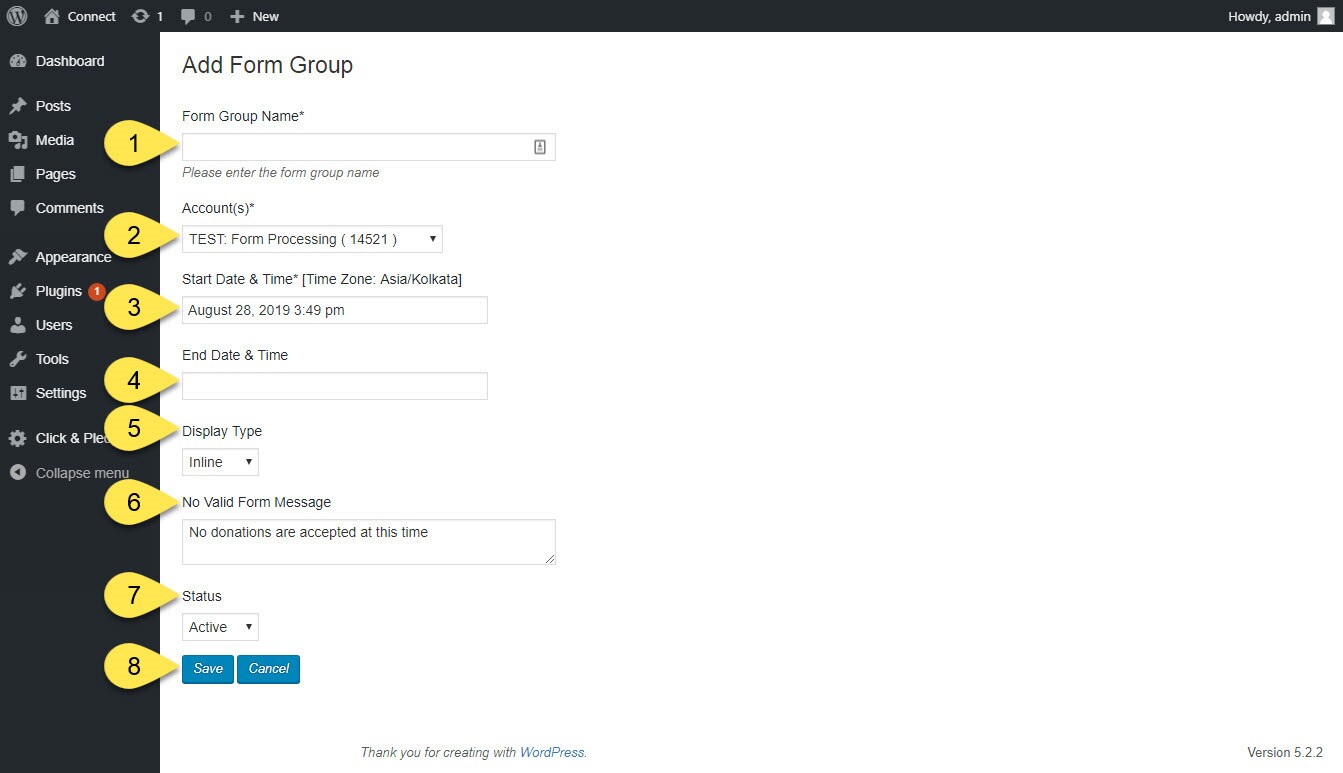Focus the End Date & Time field
This screenshot has width=1343, height=773.
[x=335, y=386]
